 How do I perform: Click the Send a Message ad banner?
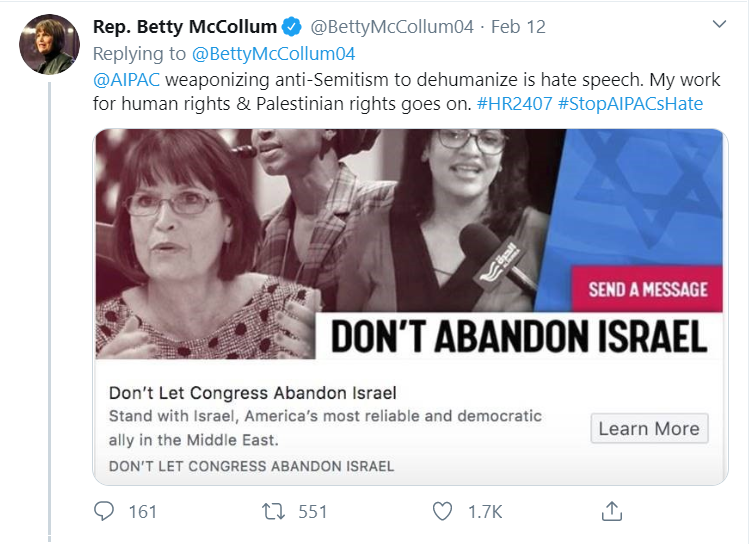click(647, 289)
